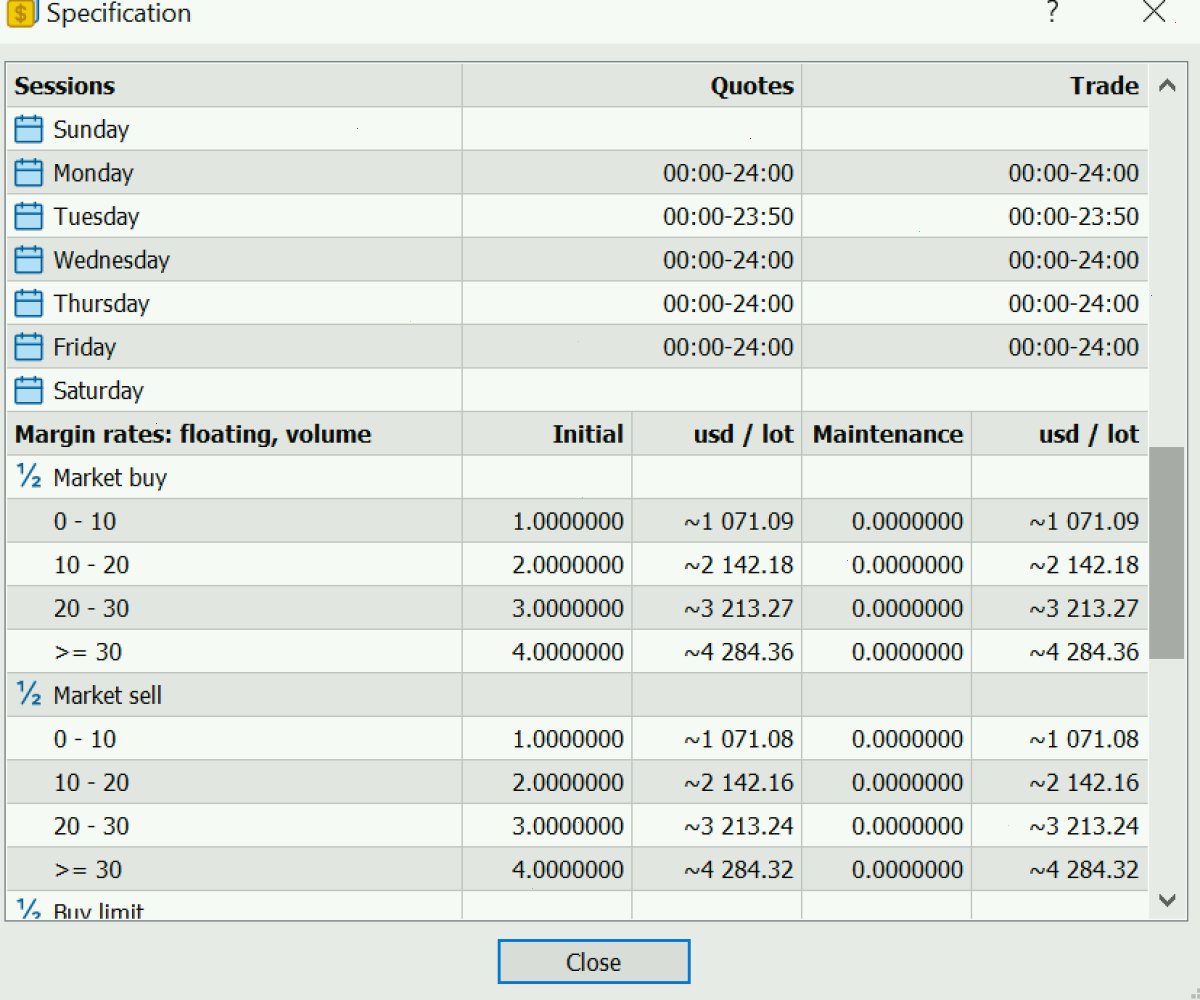Click the Maintenance column header
Screen dimensions: 1200x1000
point(888,434)
